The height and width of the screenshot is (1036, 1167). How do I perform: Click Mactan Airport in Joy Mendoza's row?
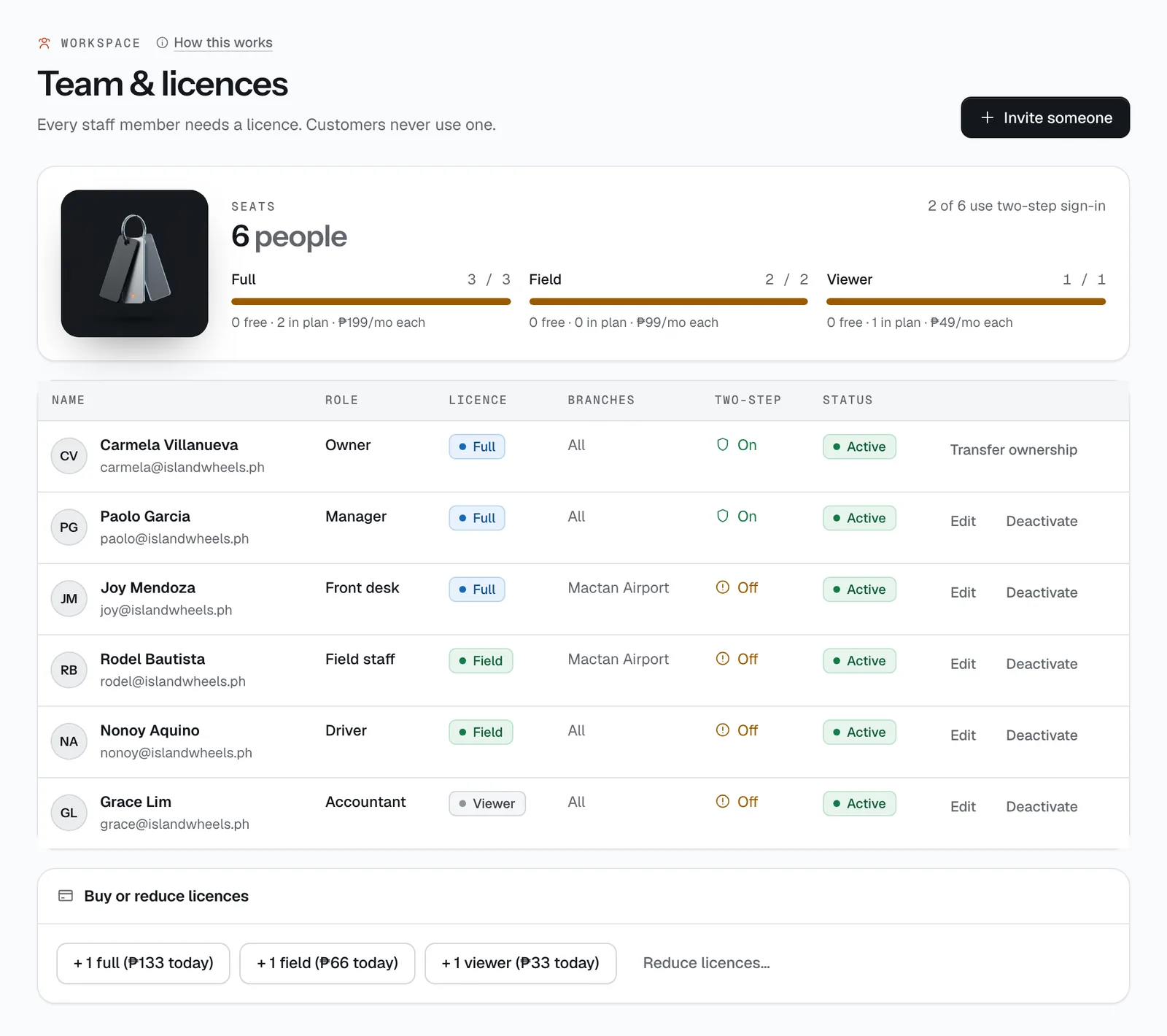click(619, 588)
